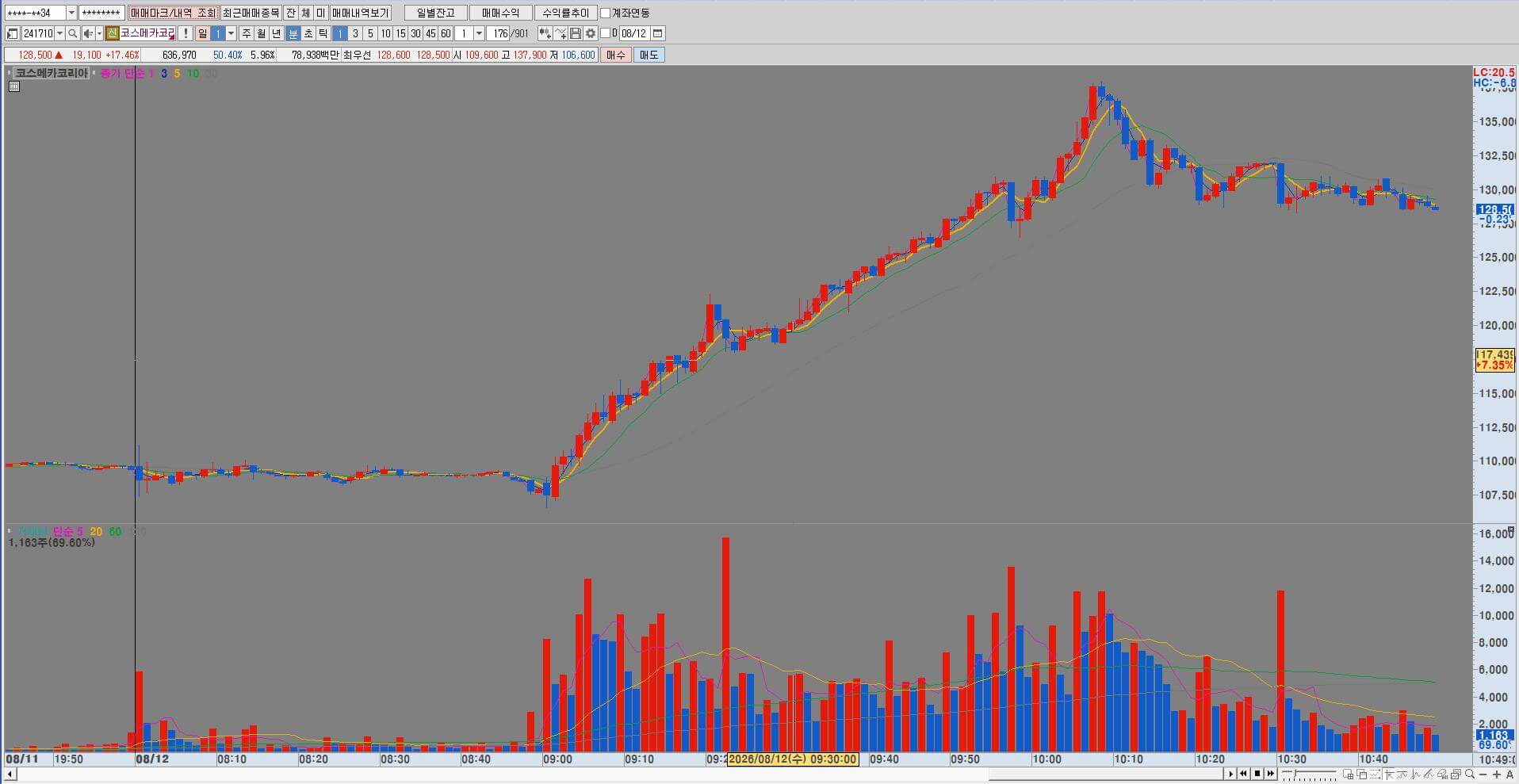Click the exclamation mark stock info icon
This screenshot has width=1519, height=784.
(185, 33)
